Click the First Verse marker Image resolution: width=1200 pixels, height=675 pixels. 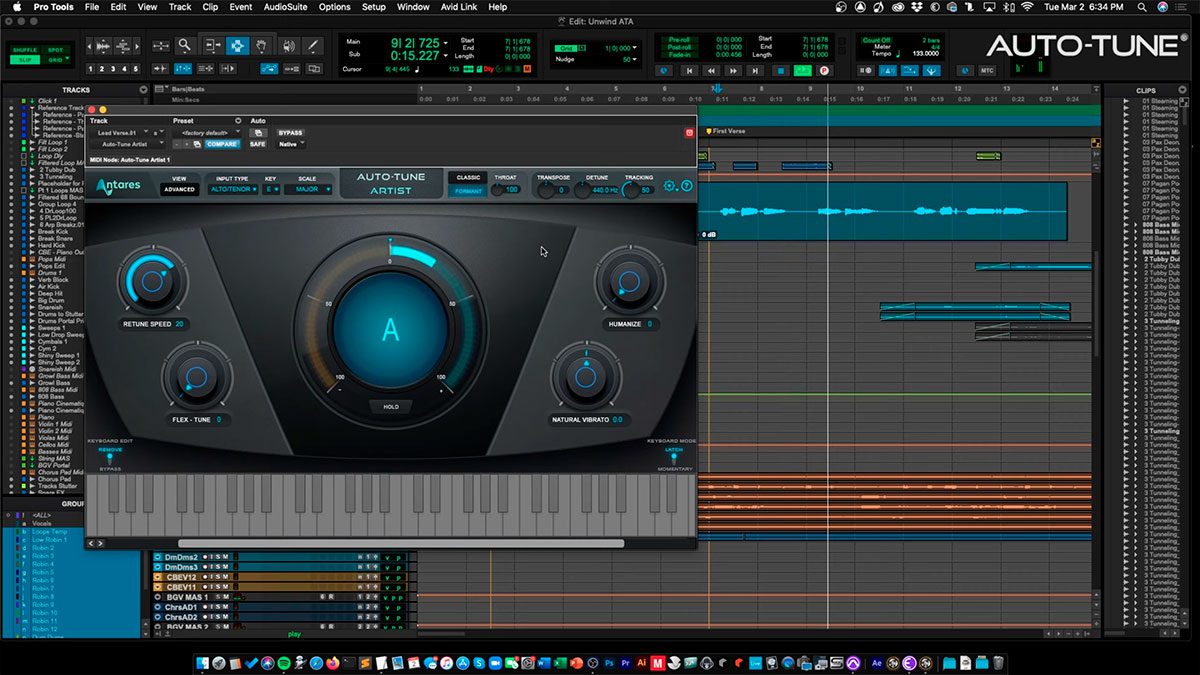pos(726,131)
